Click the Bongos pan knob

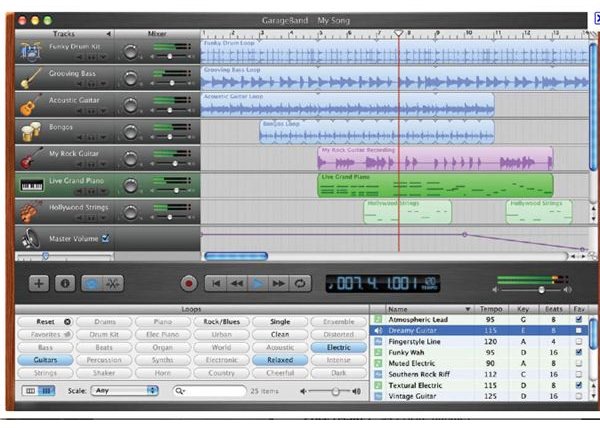pyautogui.click(x=130, y=132)
